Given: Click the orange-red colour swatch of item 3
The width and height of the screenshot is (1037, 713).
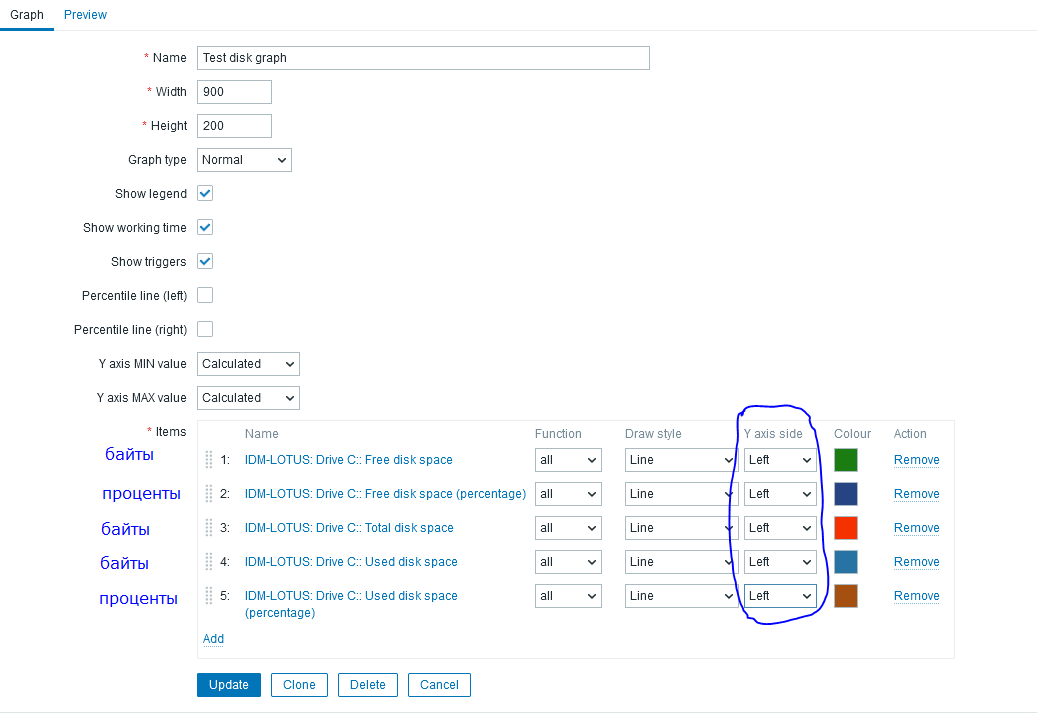Looking at the screenshot, I should pyautogui.click(x=846, y=528).
